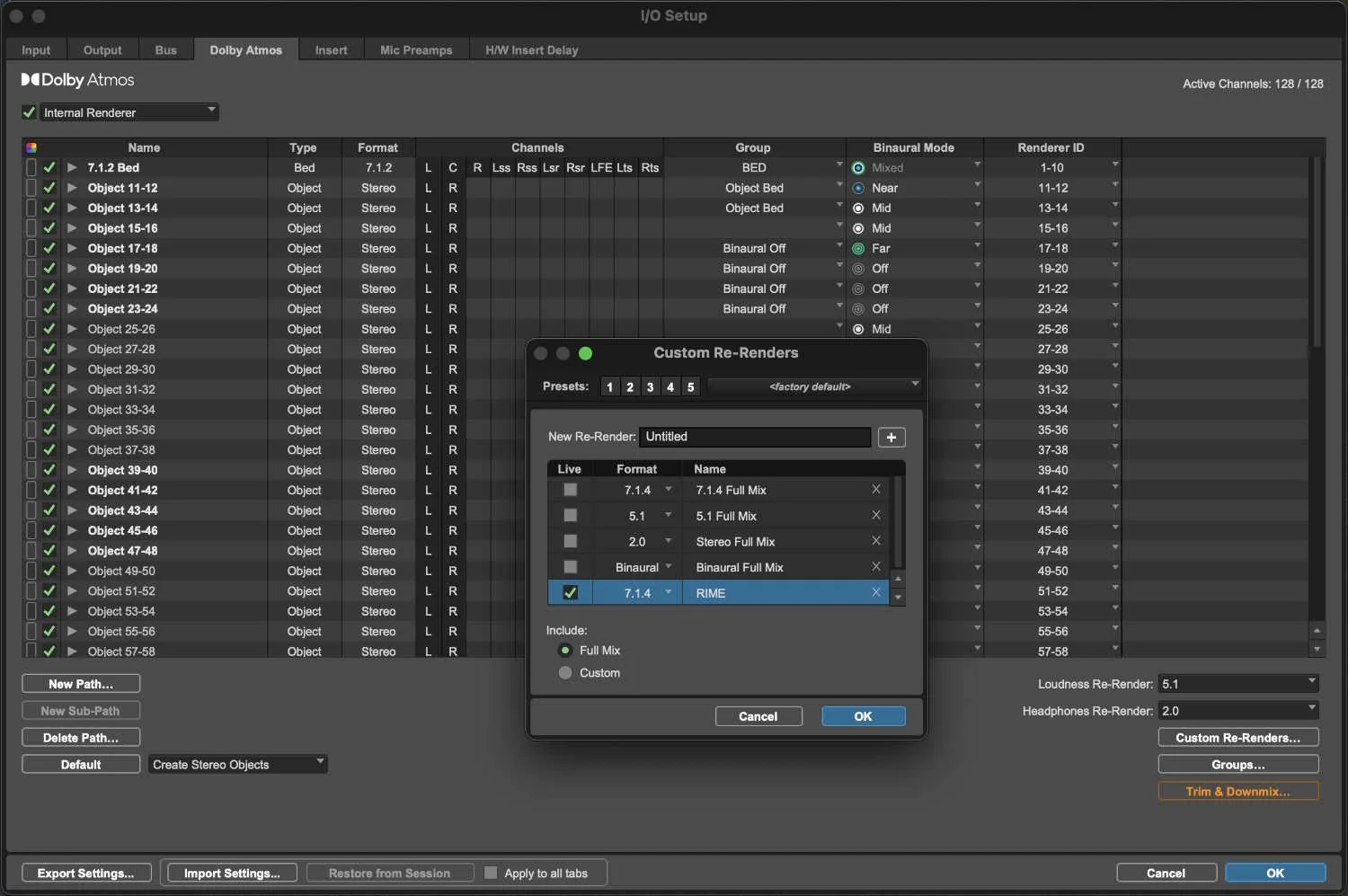Select preset 1 in Custom Re-Renders
Viewport: 1348px width, 896px height.
(609, 386)
